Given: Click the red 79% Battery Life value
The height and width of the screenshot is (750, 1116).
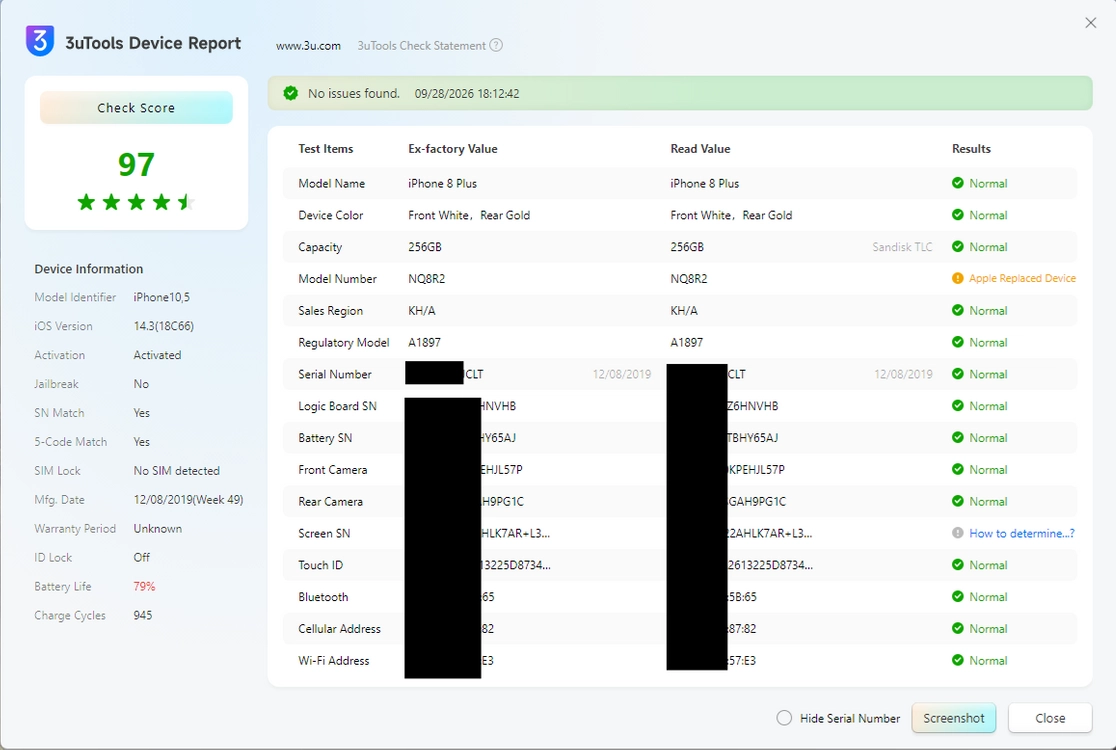Looking at the screenshot, I should 144,586.
